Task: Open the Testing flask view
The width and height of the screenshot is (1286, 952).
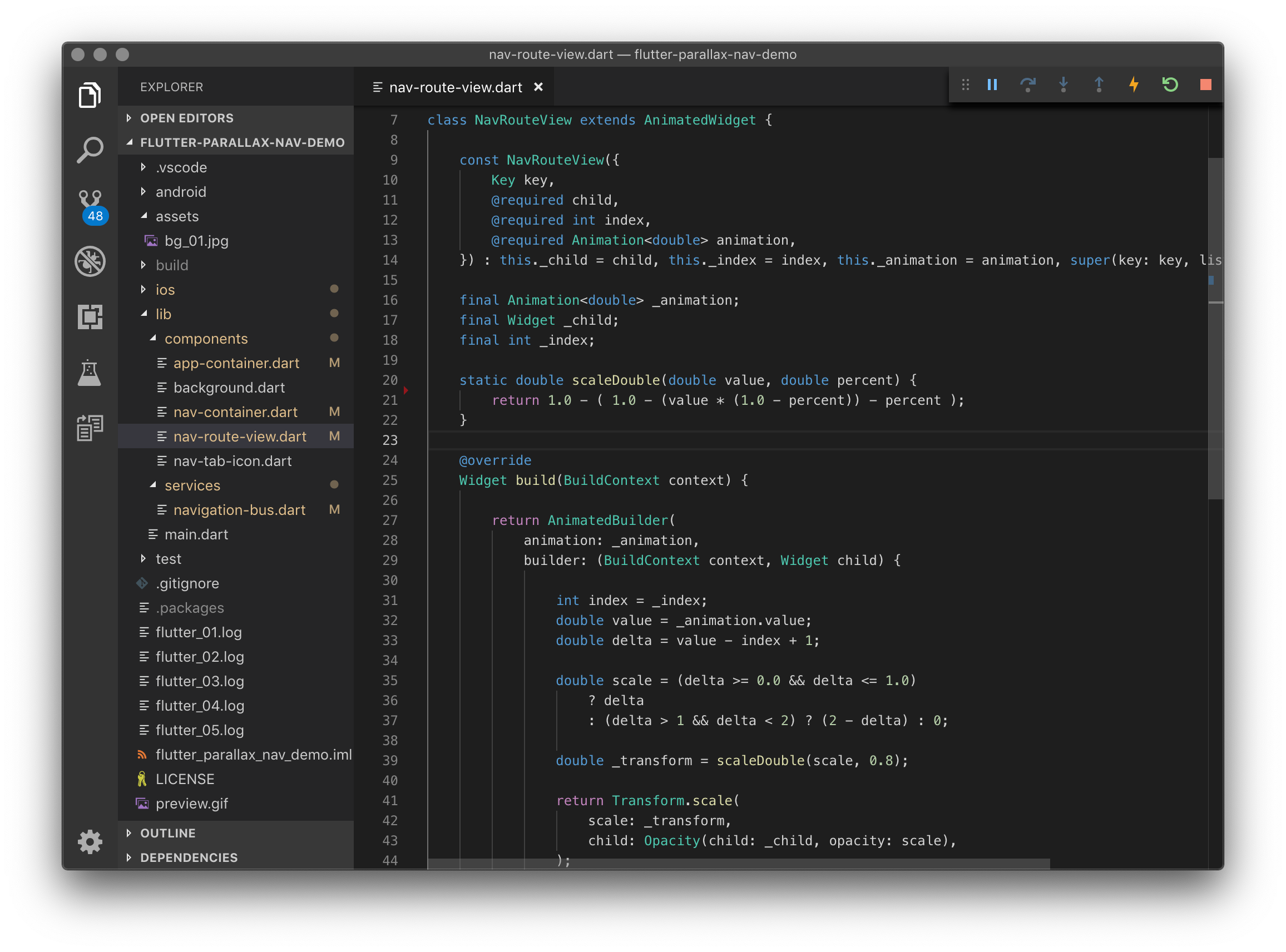Action: pyautogui.click(x=91, y=374)
